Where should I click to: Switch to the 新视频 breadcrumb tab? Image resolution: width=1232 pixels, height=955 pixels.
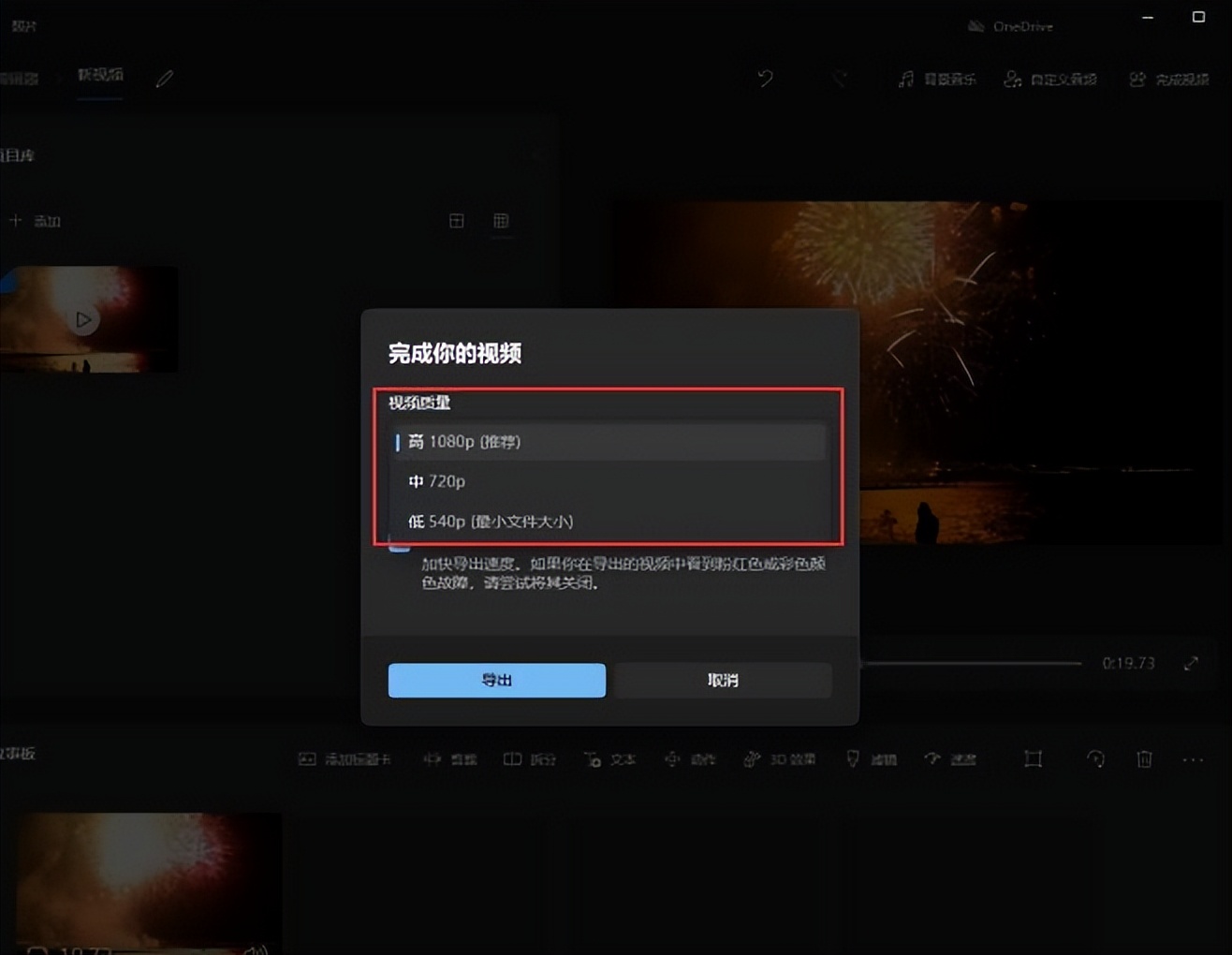(x=100, y=77)
